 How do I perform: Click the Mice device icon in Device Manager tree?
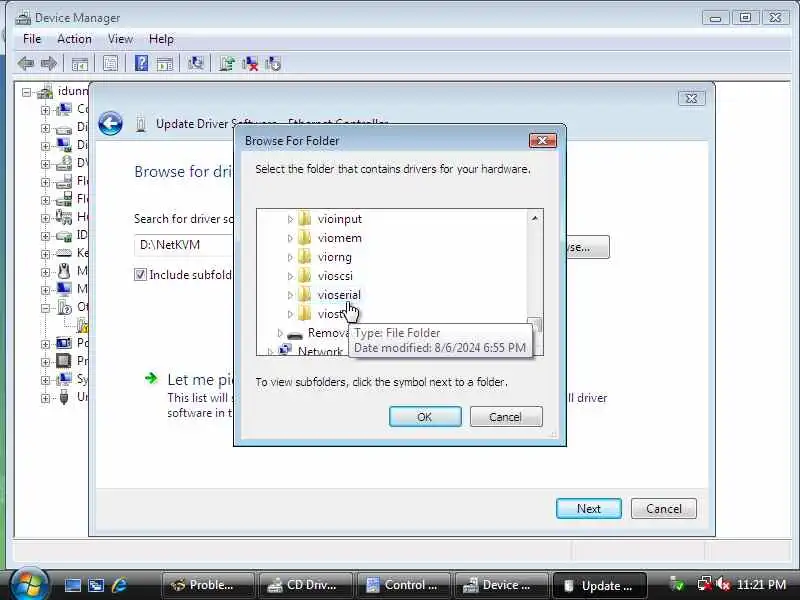click(64, 270)
